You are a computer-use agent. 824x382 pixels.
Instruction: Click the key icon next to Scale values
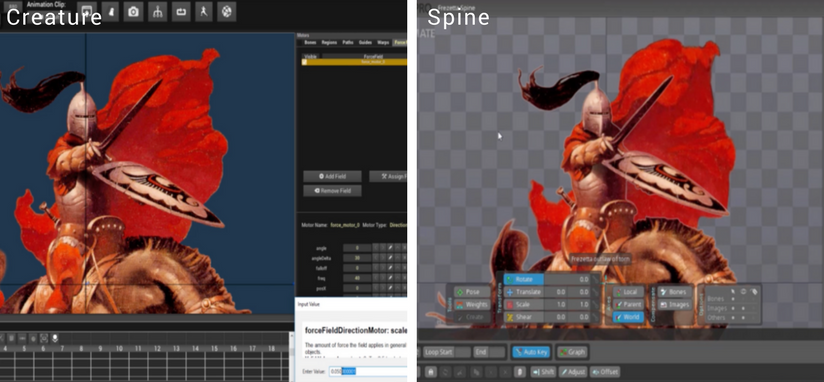595,305
